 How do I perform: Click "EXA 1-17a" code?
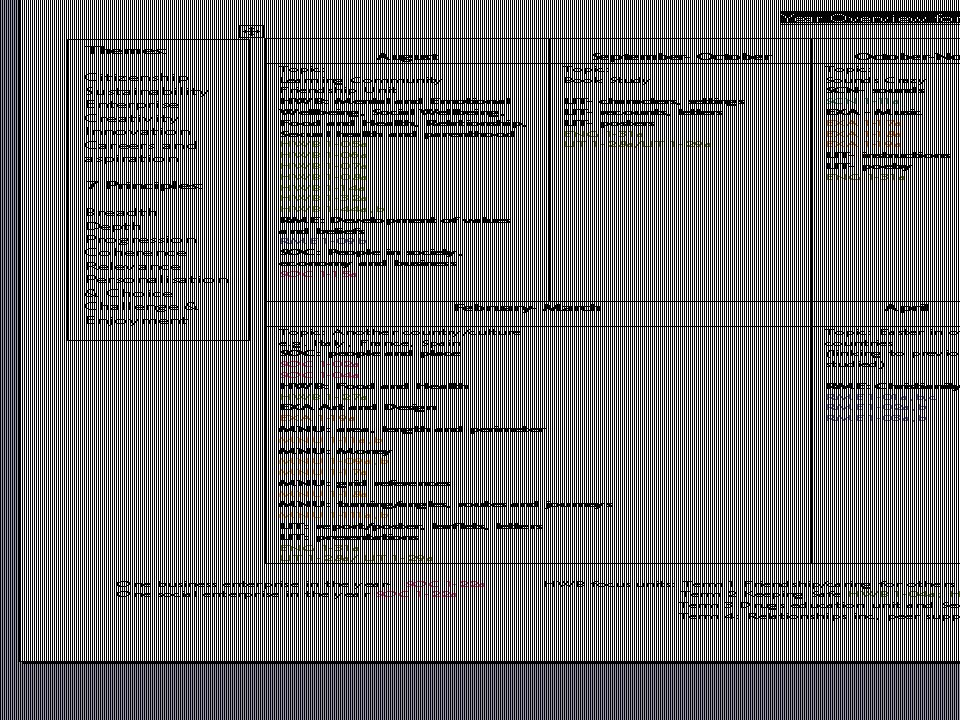click(x=863, y=123)
